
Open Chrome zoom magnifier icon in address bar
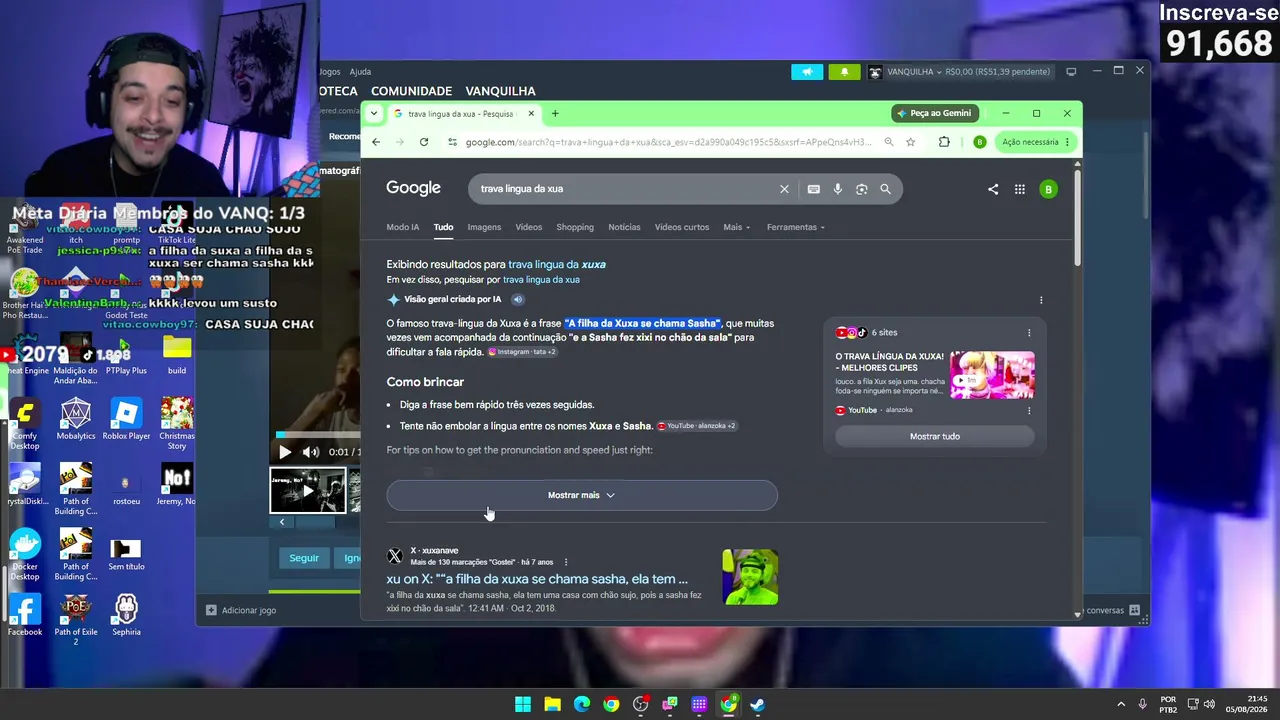889,142
